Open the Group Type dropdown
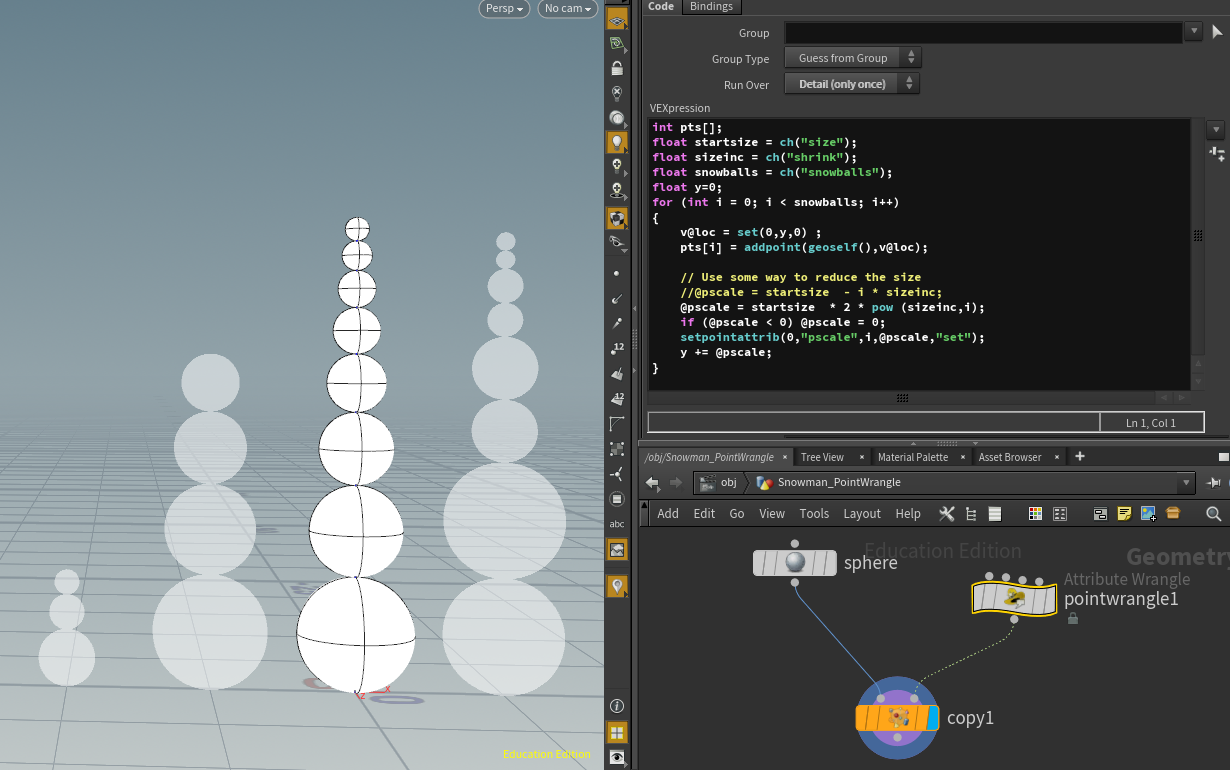Viewport: 1230px width, 770px height. (852, 58)
